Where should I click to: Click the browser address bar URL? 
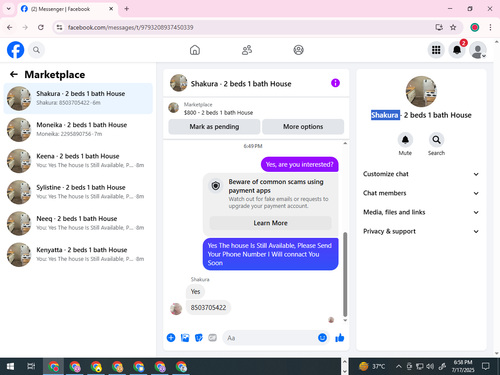130,27
